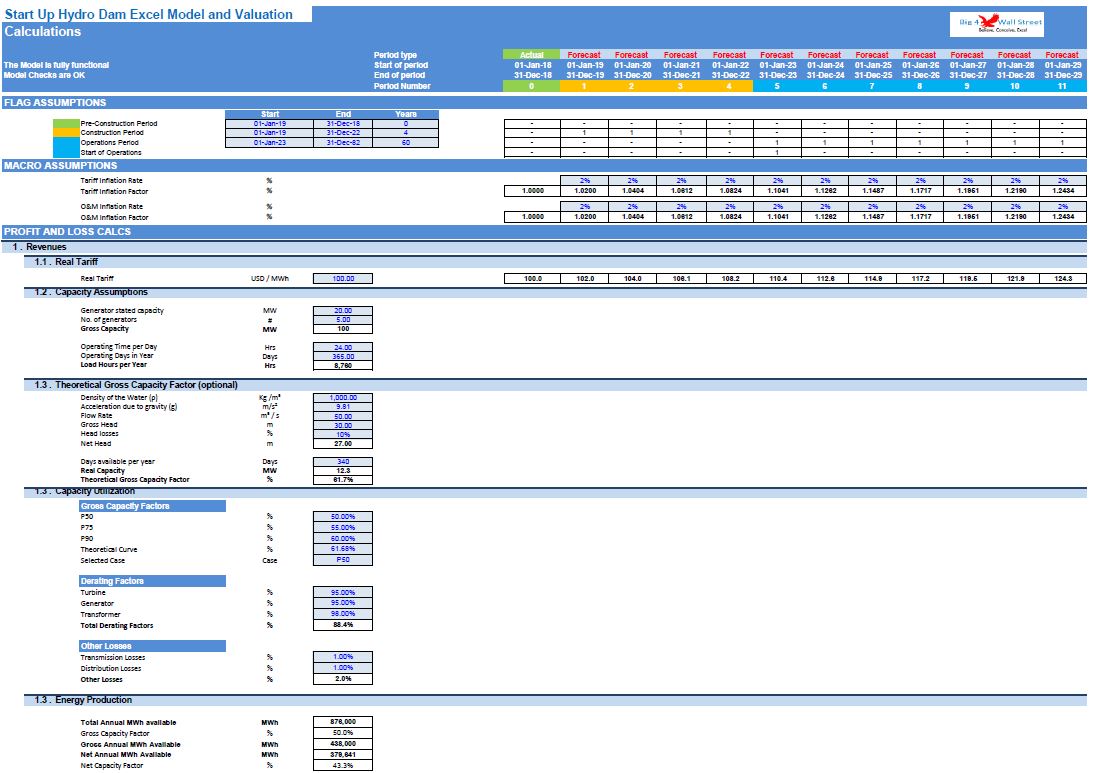Select the 'Start Up Hydro Dam Excel Model and Valuation' title
Viewport: 1096px width, 773px height.
click(x=149, y=14)
